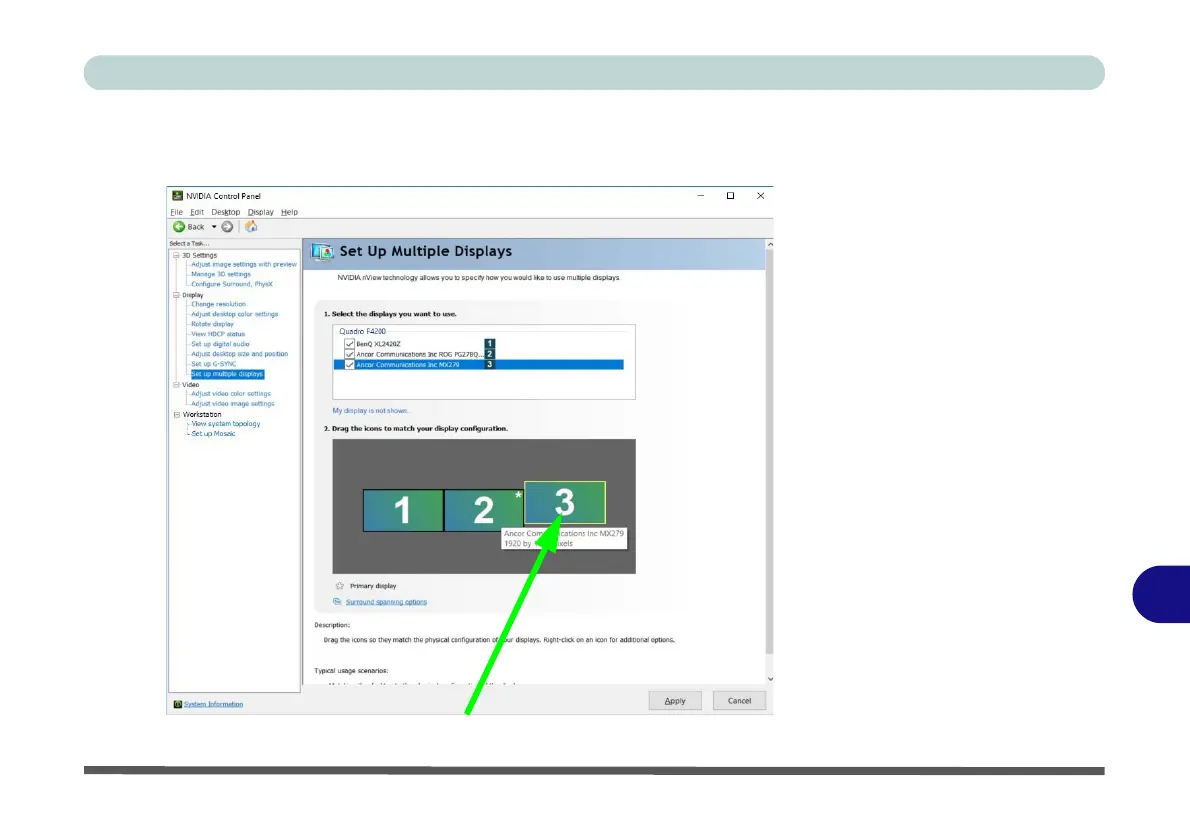Select Adjust desktop size and position task
The height and width of the screenshot is (838, 1190).
pos(240,354)
